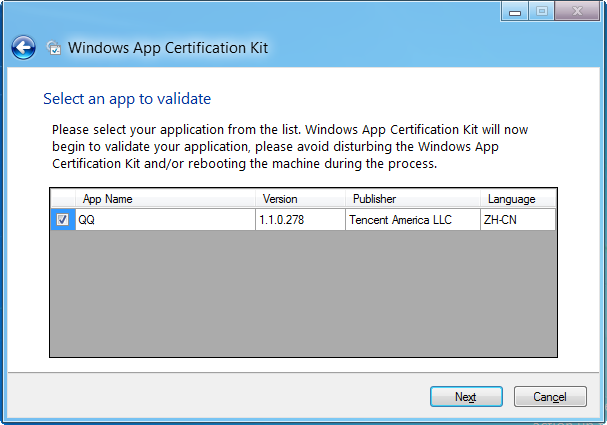The height and width of the screenshot is (425, 607).
Task: Go back using the blue arrow button
Action: pyautogui.click(x=23, y=48)
